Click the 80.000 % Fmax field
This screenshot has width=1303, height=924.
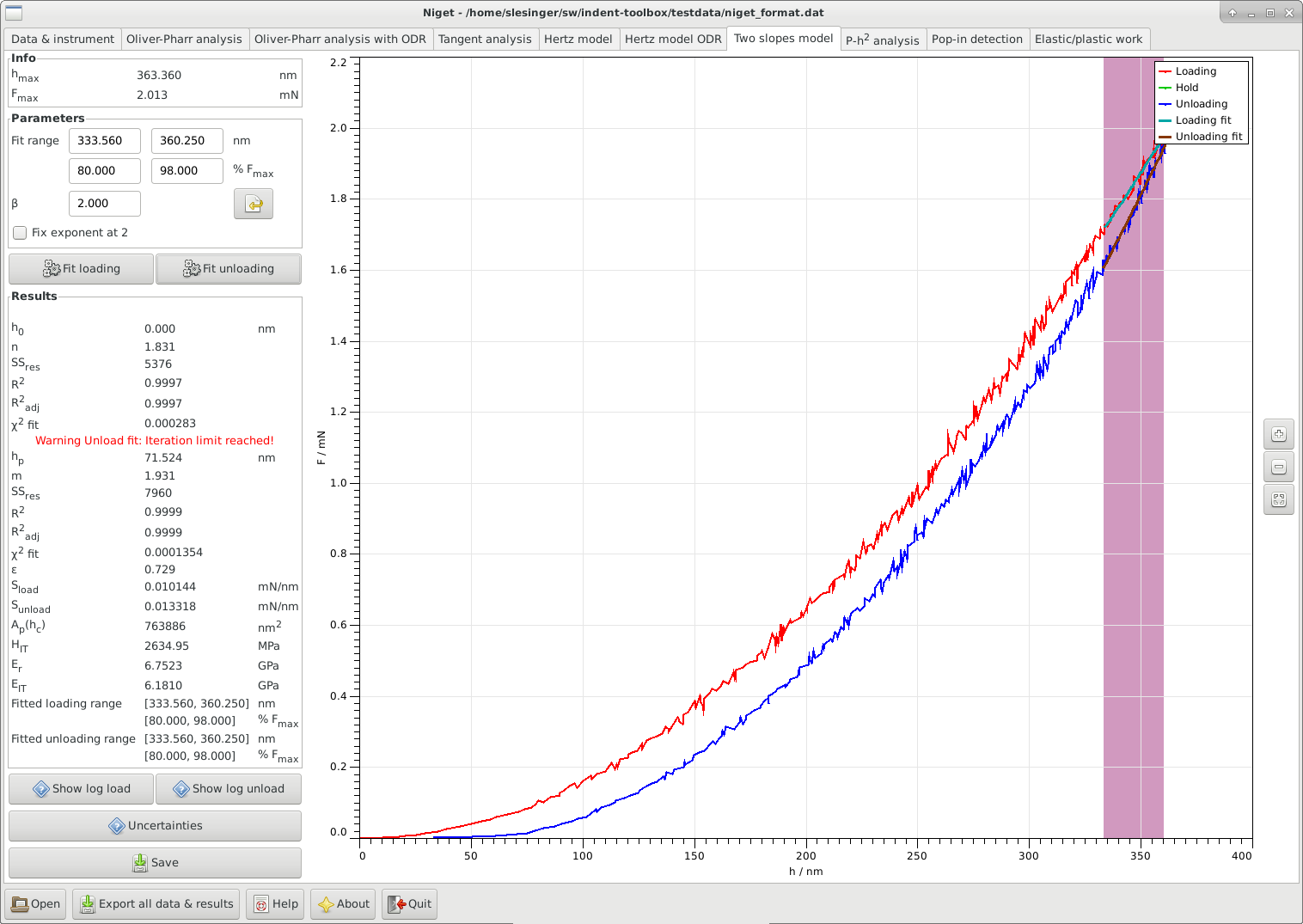pos(105,171)
